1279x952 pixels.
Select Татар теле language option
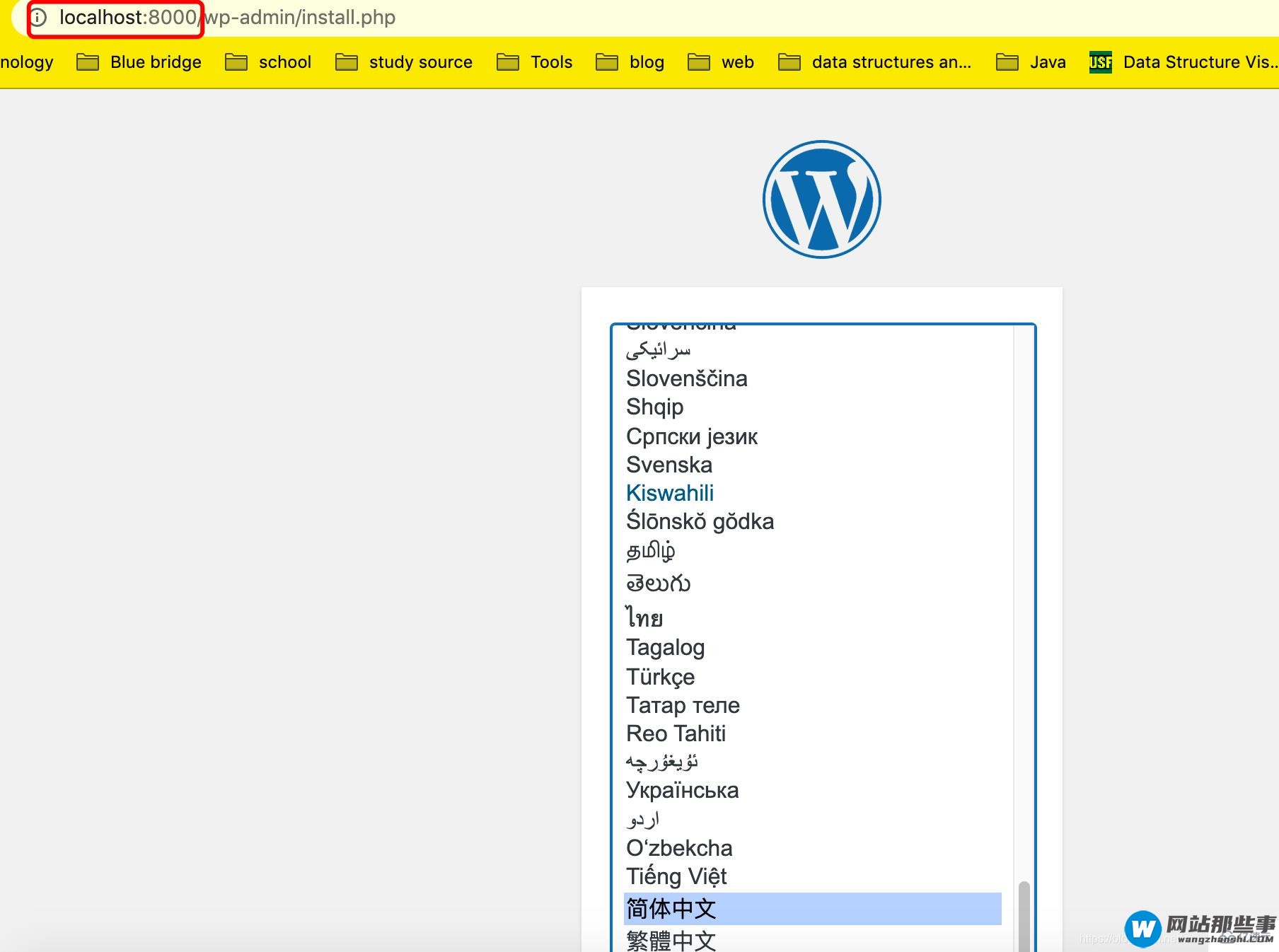(x=812, y=705)
